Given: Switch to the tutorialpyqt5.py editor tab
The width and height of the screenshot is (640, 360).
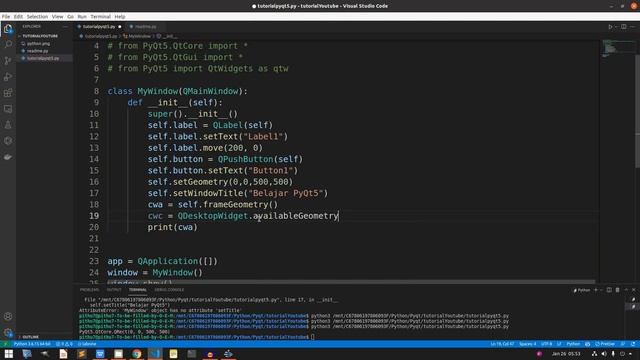Looking at the screenshot, I should (99, 27).
